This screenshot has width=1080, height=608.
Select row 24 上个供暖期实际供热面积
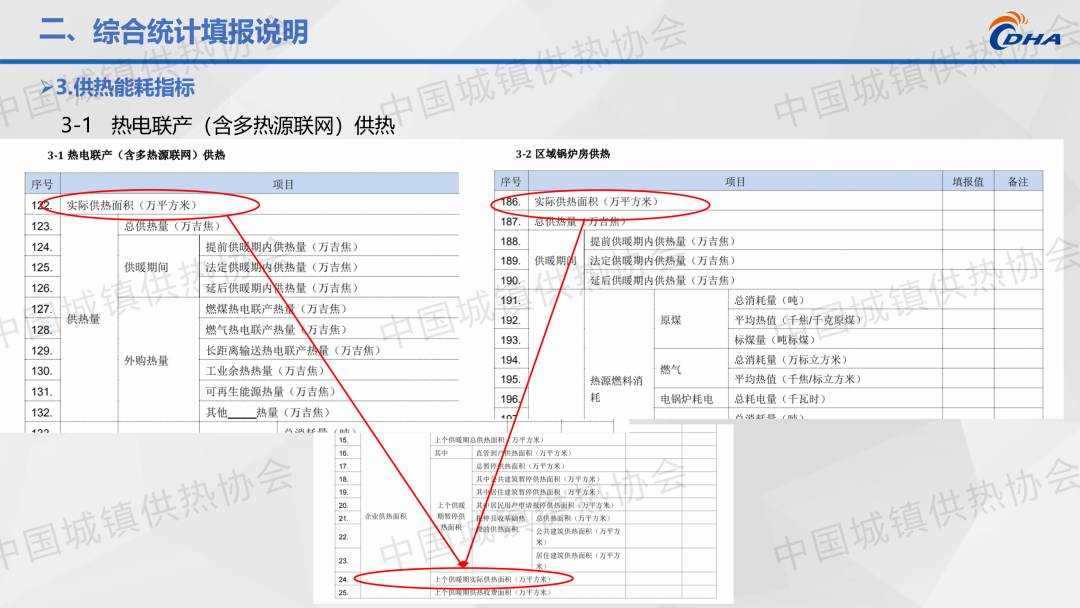(x=492, y=579)
